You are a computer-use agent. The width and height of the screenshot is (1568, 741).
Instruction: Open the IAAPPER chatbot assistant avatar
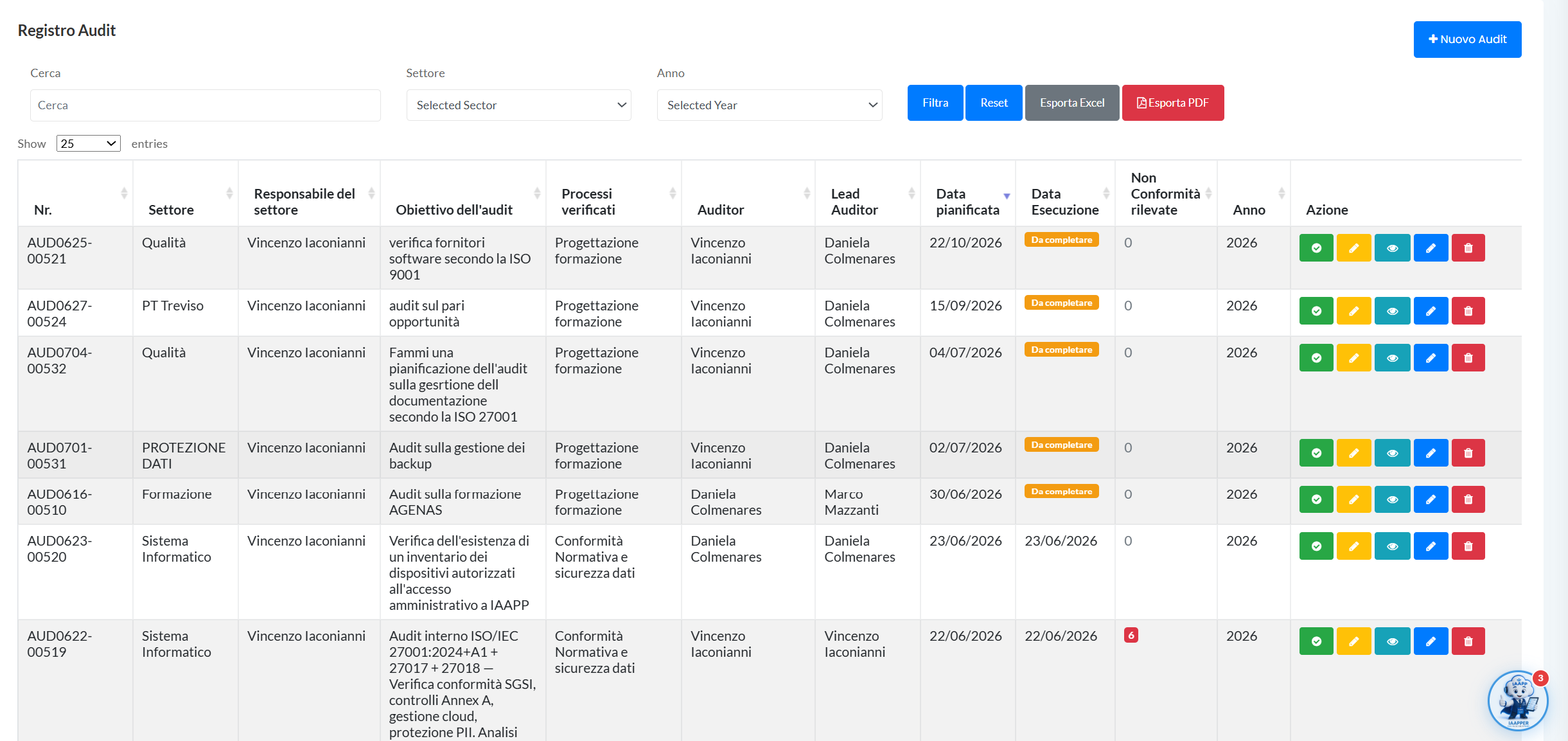(1518, 701)
